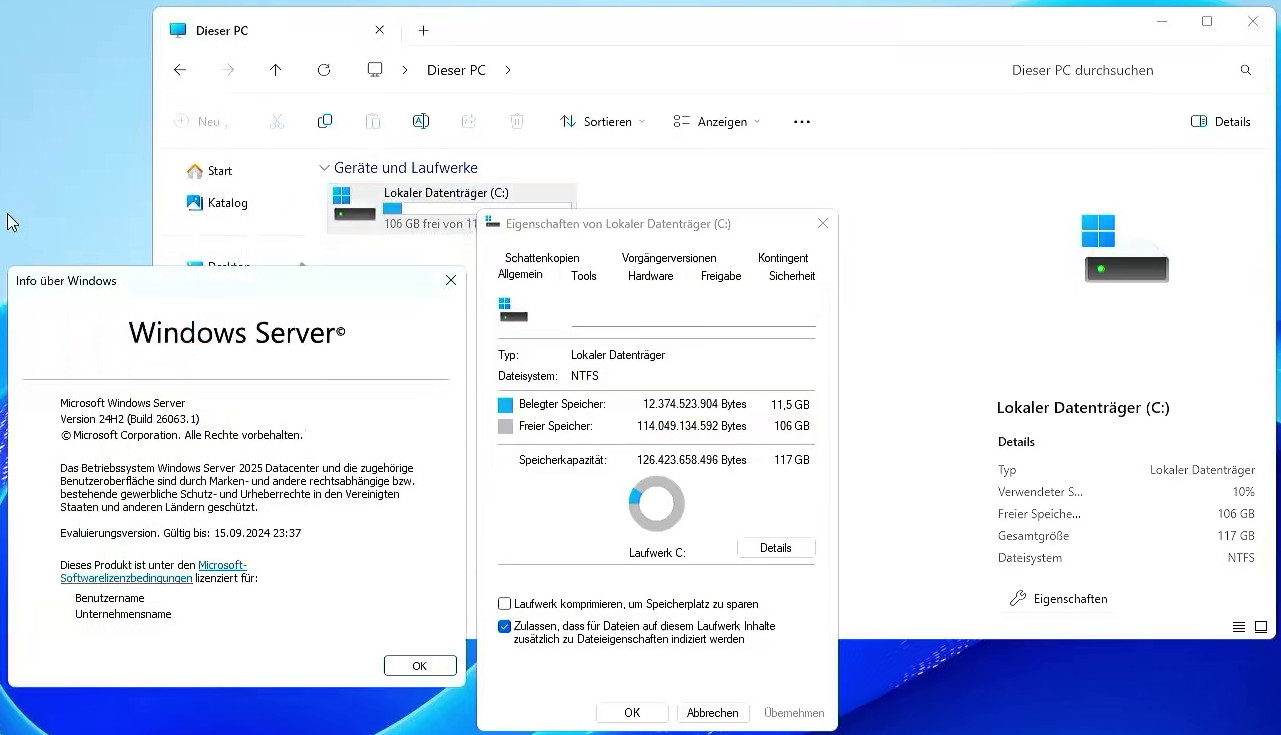Click the Paste toolbar icon
The image size is (1281, 735).
(x=373, y=121)
